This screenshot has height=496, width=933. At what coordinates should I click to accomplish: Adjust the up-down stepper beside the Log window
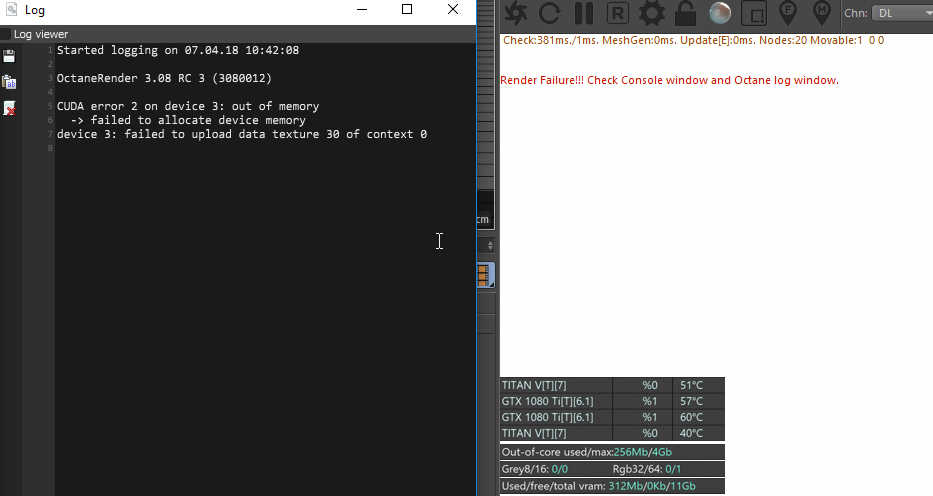click(x=490, y=245)
